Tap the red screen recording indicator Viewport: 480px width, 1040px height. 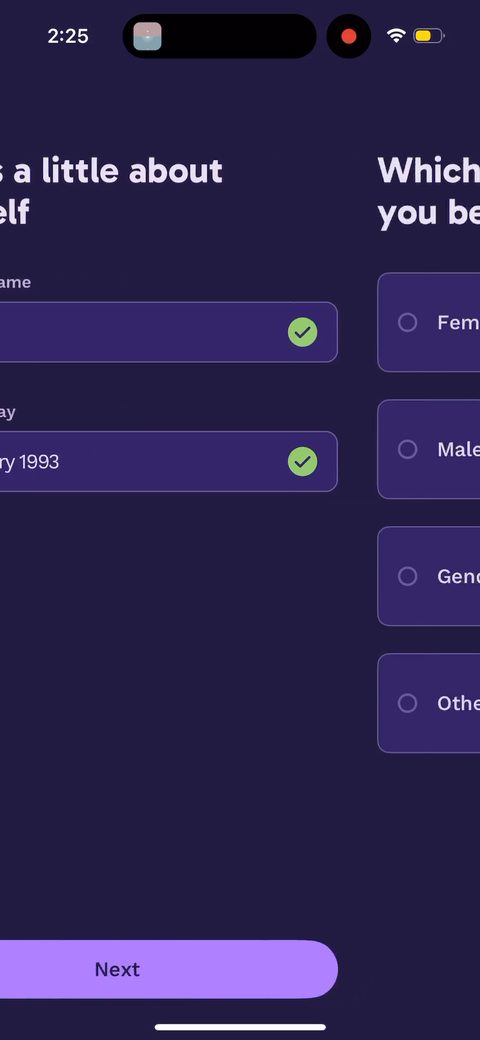coord(349,36)
